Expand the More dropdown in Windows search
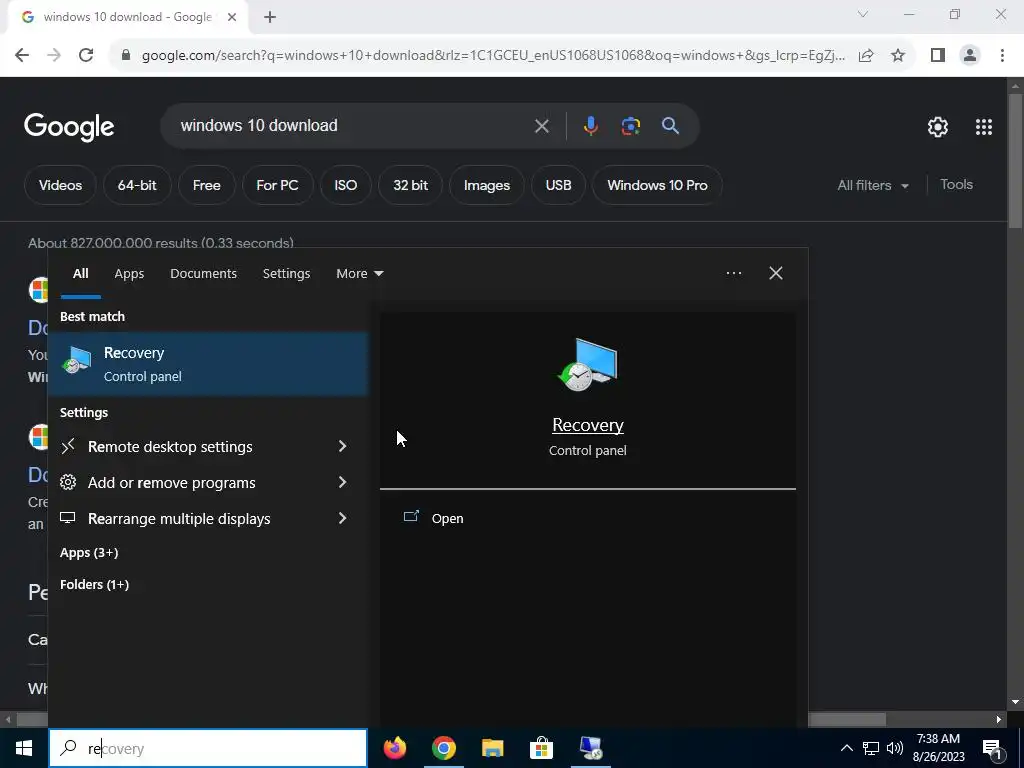The height and width of the screenshot is (768, 1024). [360, 274]
